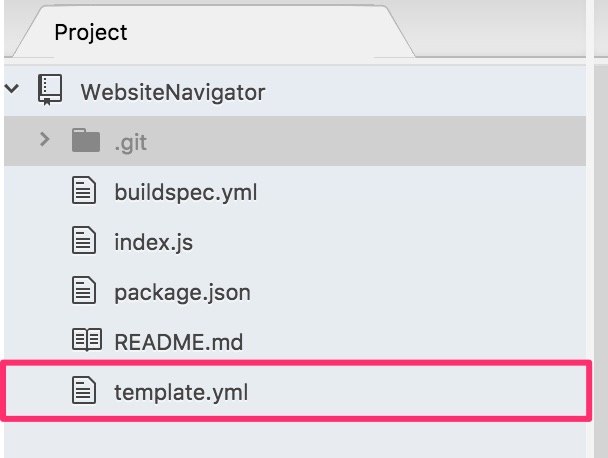Select the WebsiteNavigator project name
Screen dimensions: 608x458
pyautogui.click(x=172, y=92)
